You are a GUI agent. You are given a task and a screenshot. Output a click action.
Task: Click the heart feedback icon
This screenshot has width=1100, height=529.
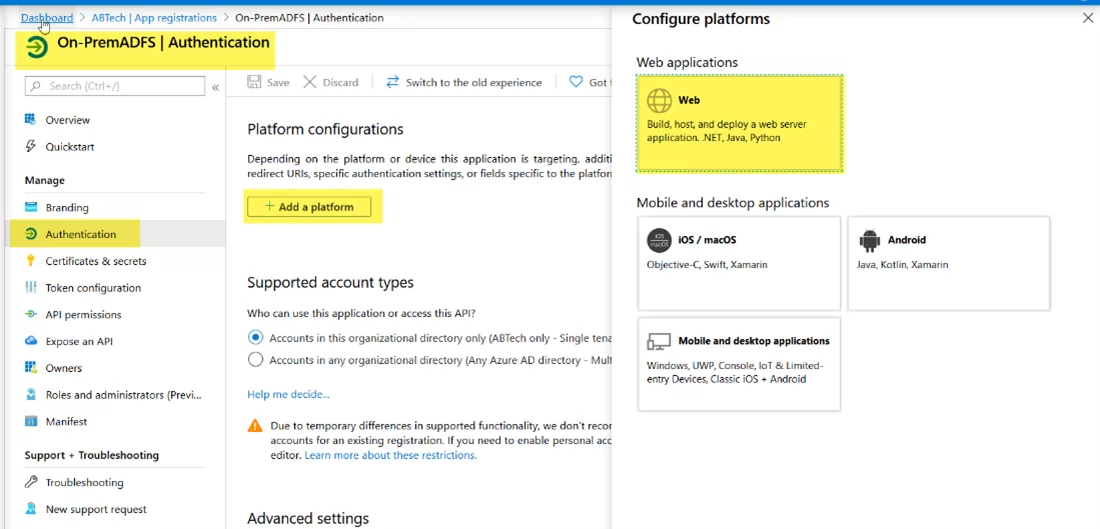576,82
